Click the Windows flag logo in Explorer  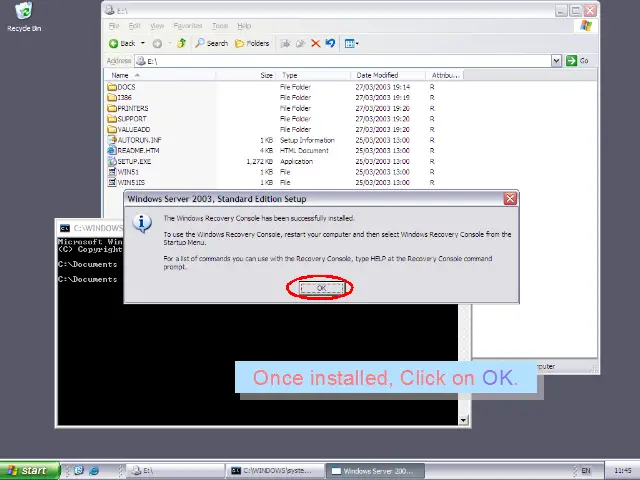(x=586, y=26)
